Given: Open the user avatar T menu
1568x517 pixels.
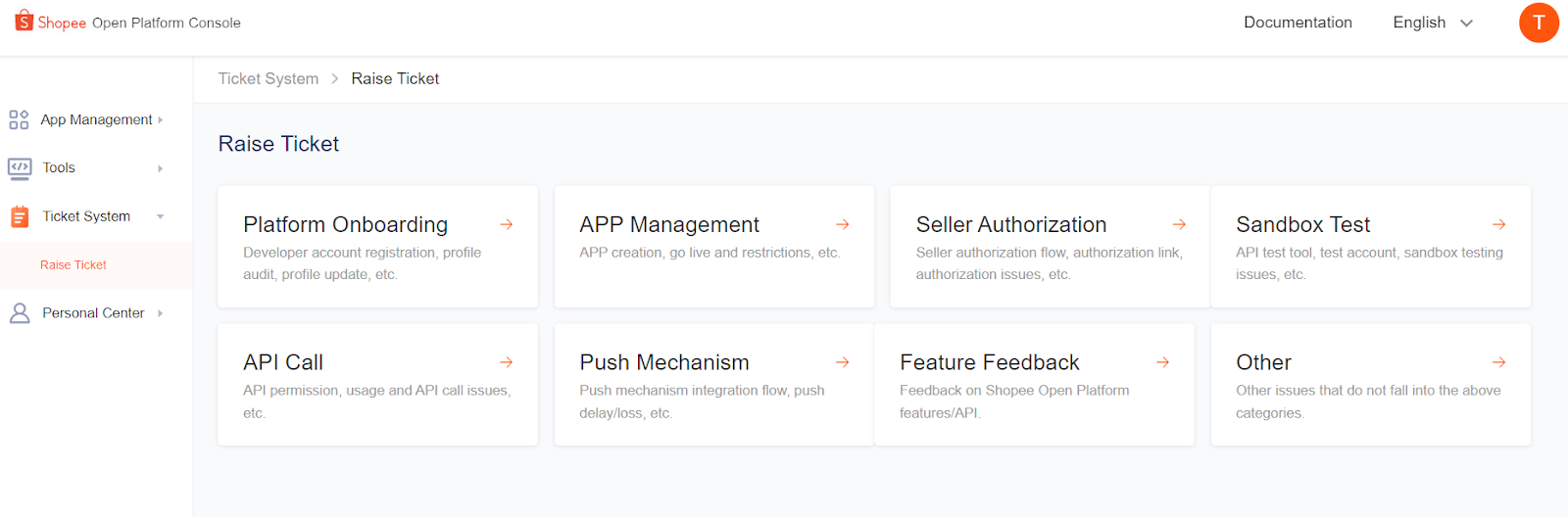Looking at the screenshot, I should click(1539, 23).
